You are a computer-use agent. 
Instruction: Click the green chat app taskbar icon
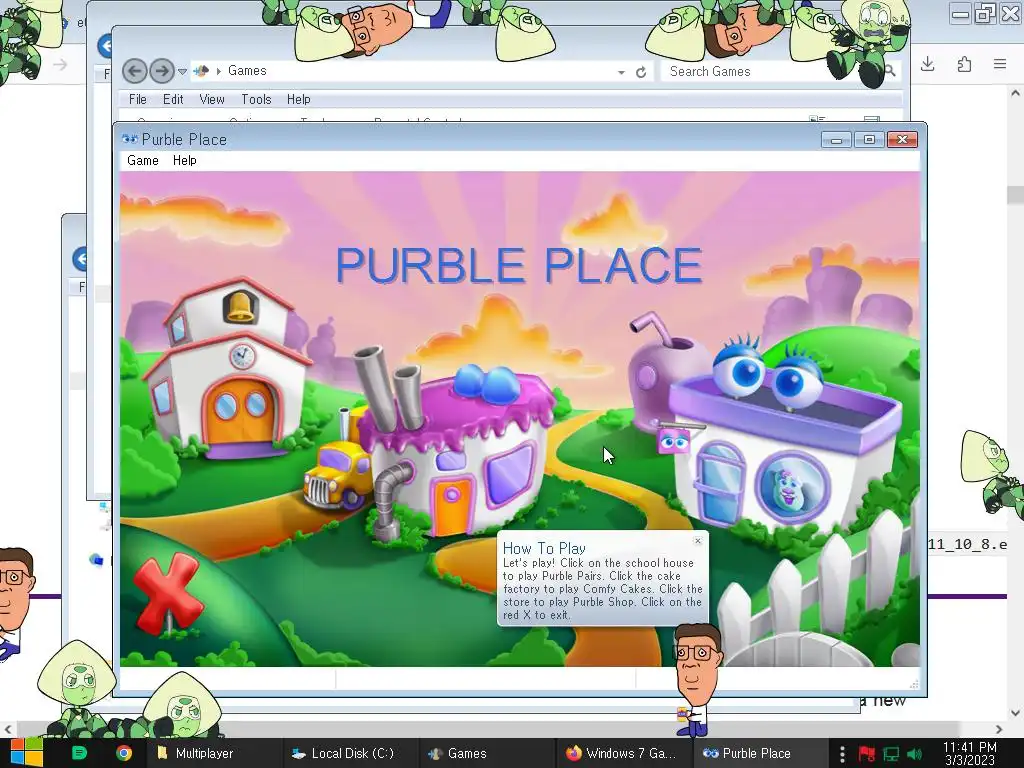point(80,753)
